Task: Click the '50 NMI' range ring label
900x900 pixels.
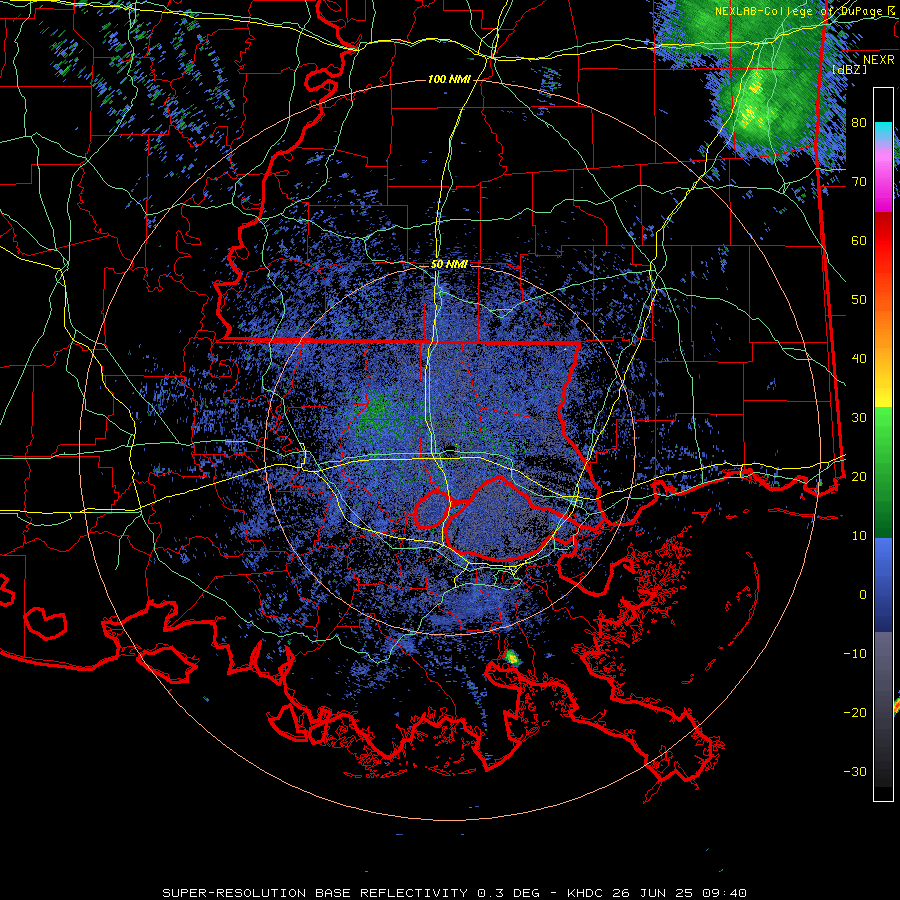Action: point(449,265)
